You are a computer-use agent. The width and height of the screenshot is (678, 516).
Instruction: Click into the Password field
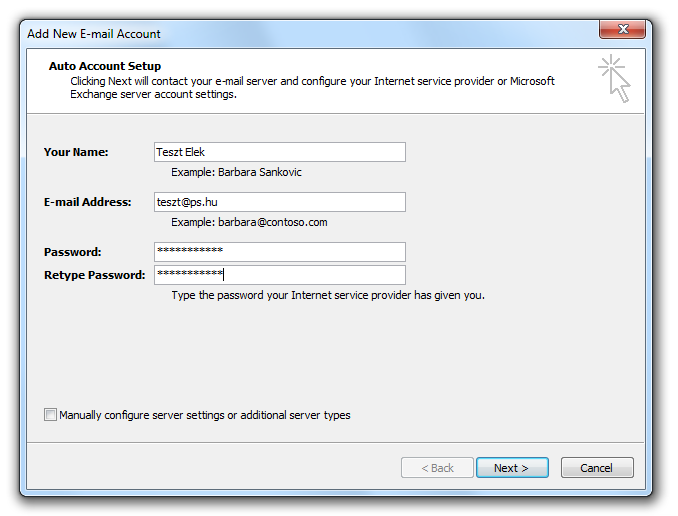pos(280,252)
